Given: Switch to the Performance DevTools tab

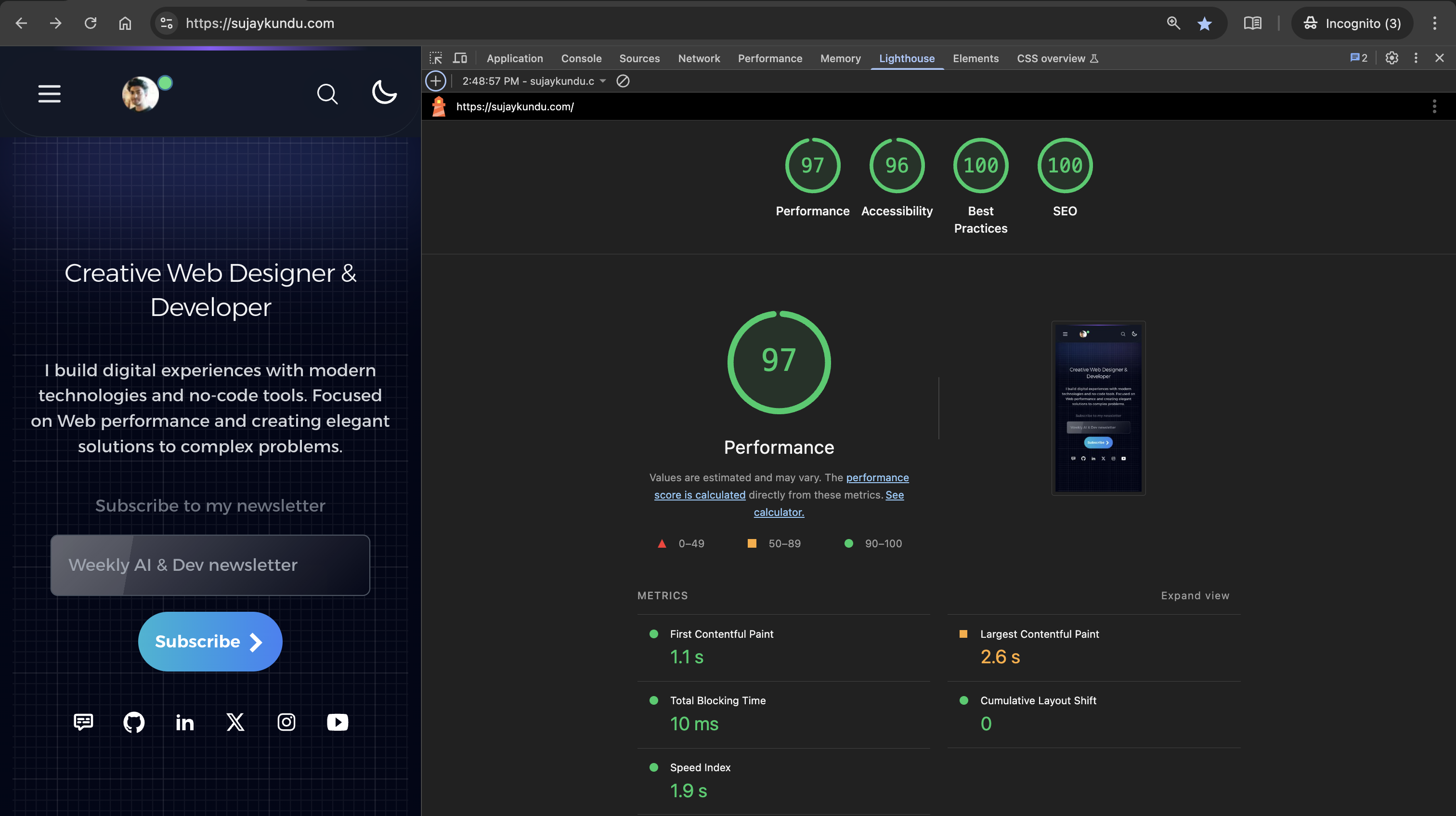Looking at the screenshot, I should (770, 58).
